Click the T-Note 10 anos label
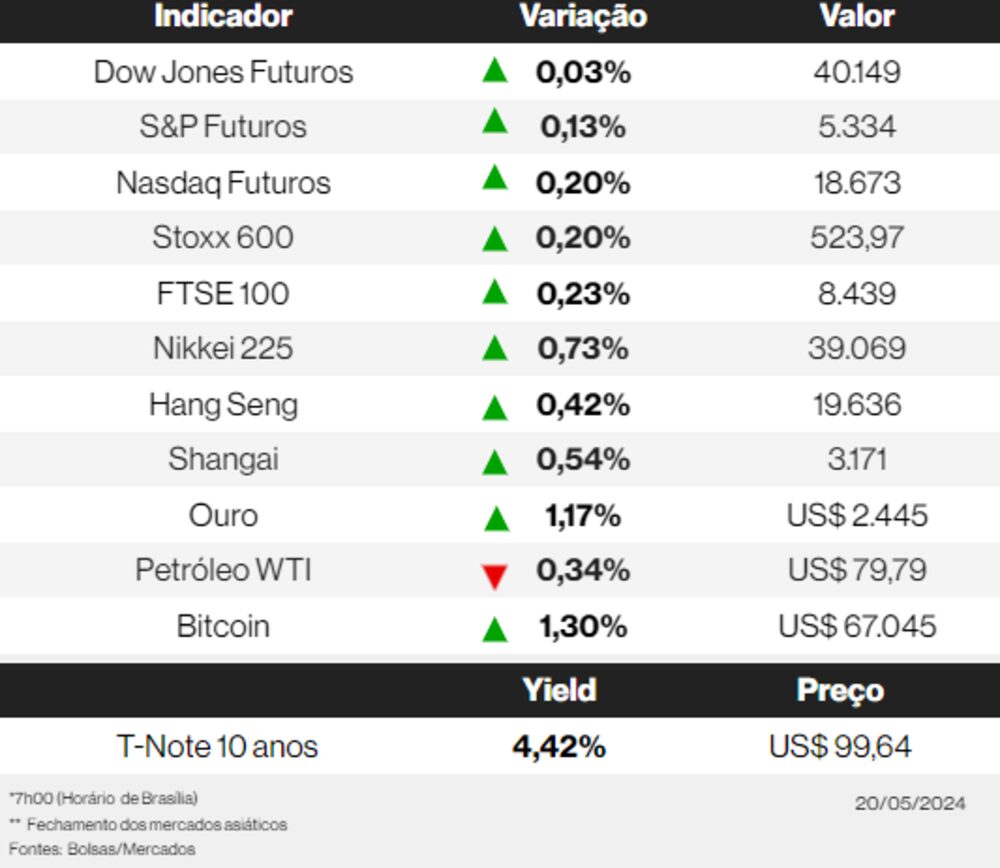This screenshot has width=1000, height=868. point(217,746)
